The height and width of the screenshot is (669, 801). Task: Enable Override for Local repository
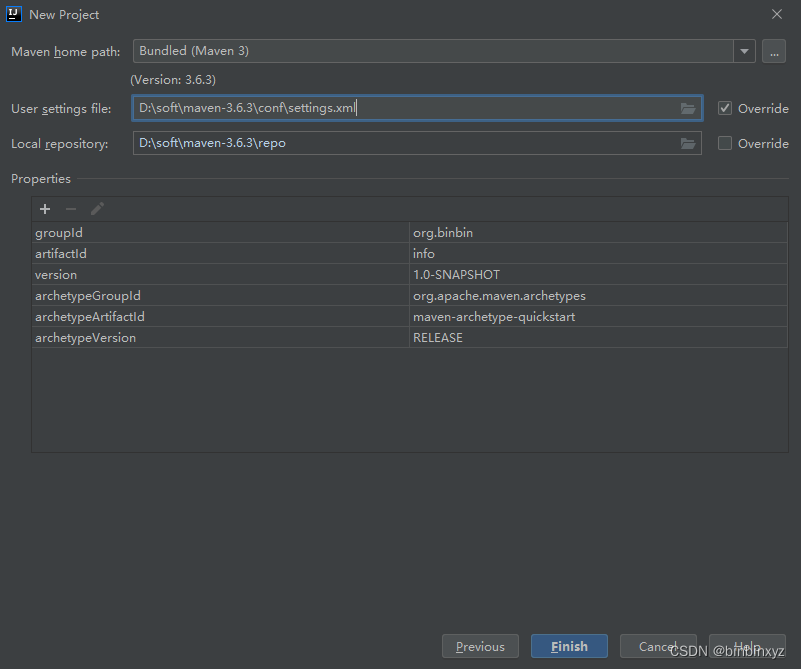click(x=725, y=144)
